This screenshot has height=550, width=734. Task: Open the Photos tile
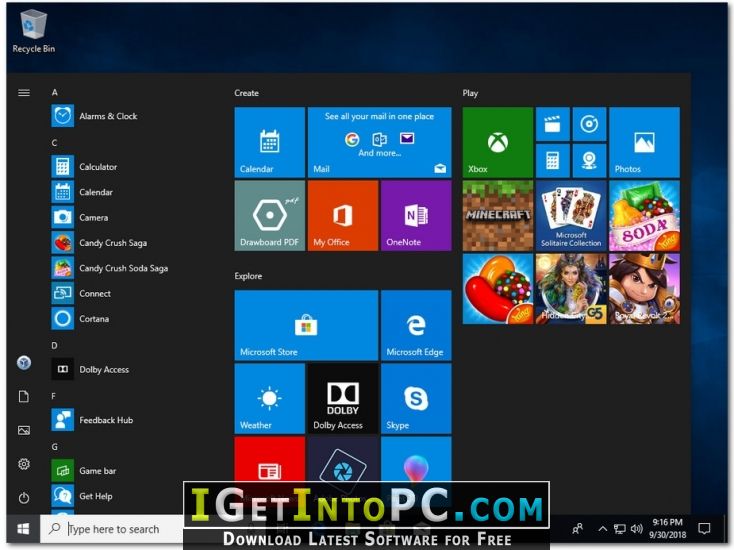[x=644, y=142]
